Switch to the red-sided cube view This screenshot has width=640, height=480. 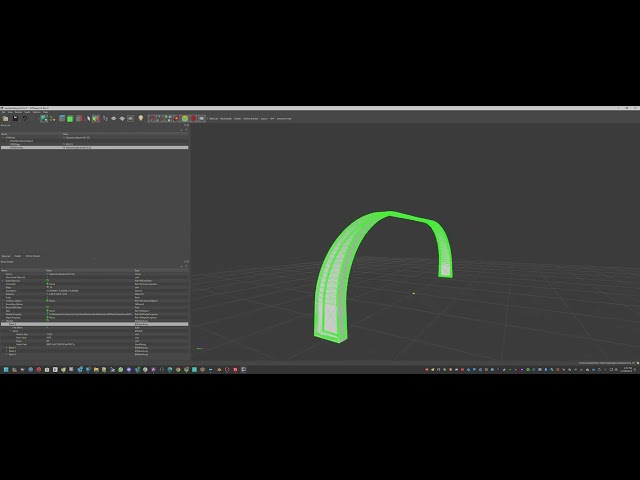(79, 118)
